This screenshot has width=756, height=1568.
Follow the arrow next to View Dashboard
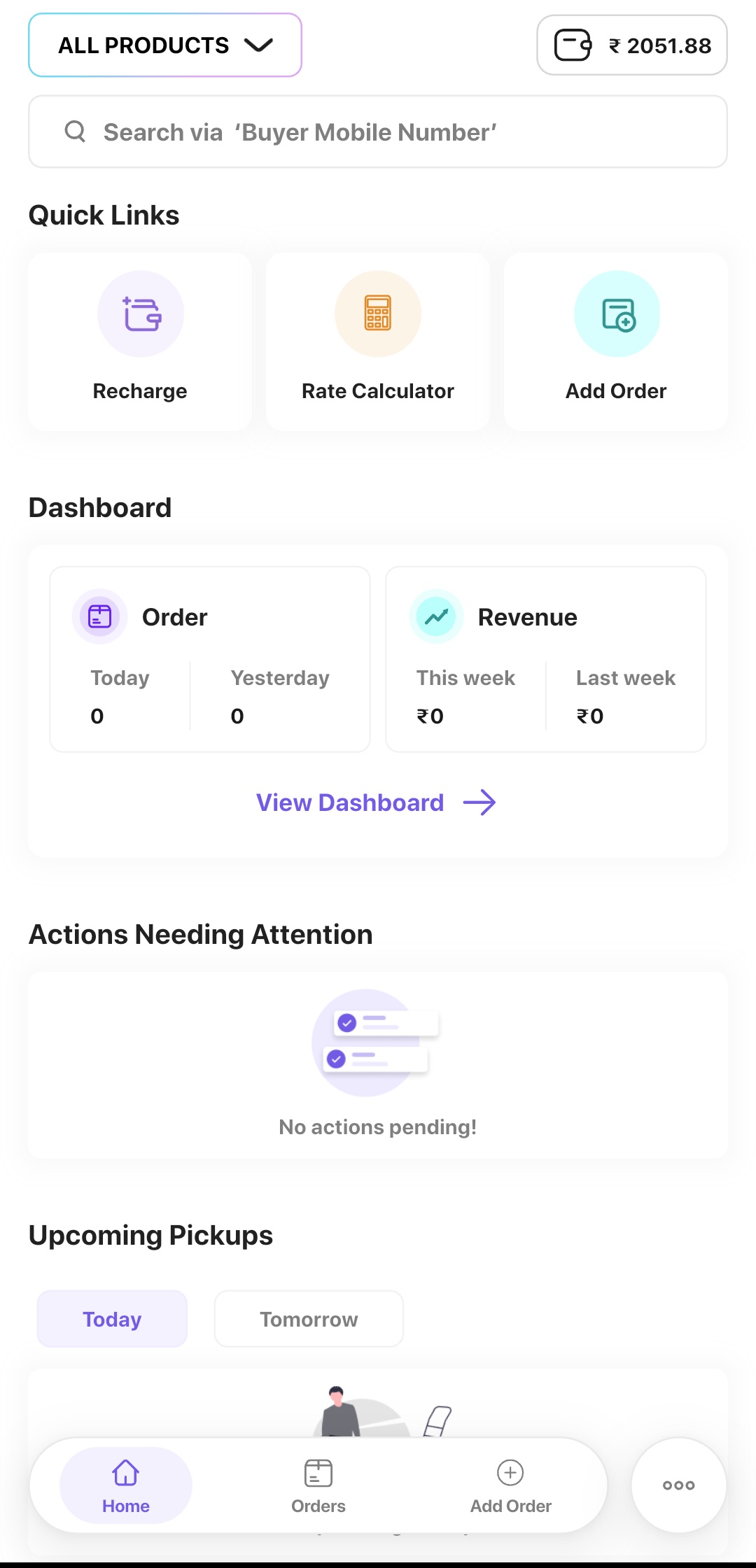pyautogui.click(x=479, y=803)
